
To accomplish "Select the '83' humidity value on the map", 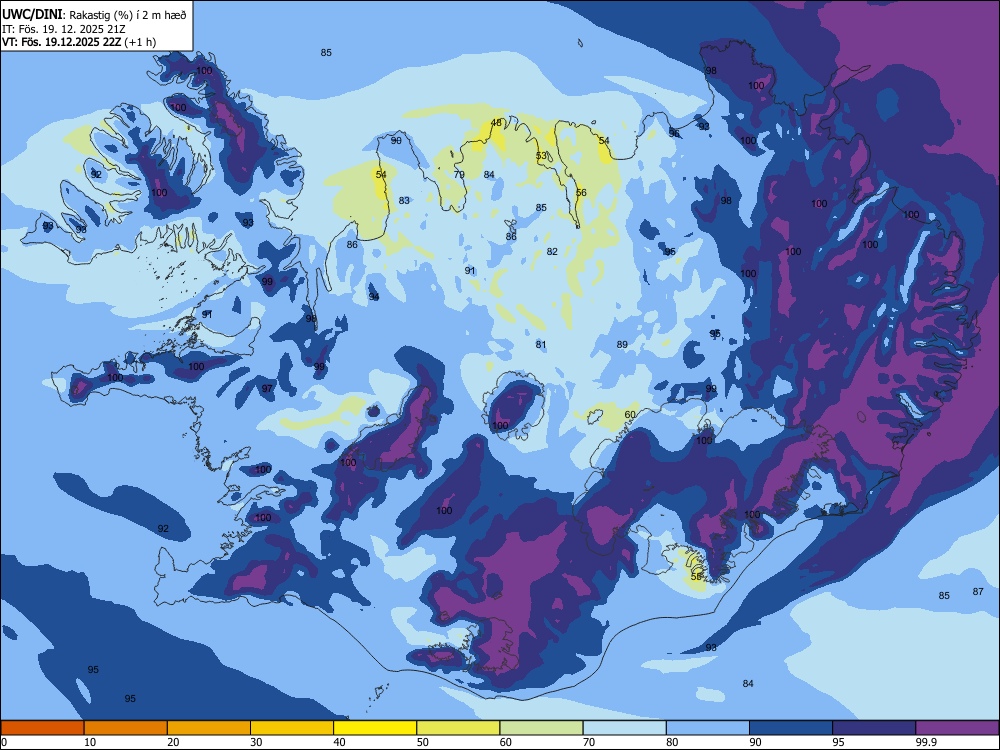I will pyautogui.click(x=404, y=200).
